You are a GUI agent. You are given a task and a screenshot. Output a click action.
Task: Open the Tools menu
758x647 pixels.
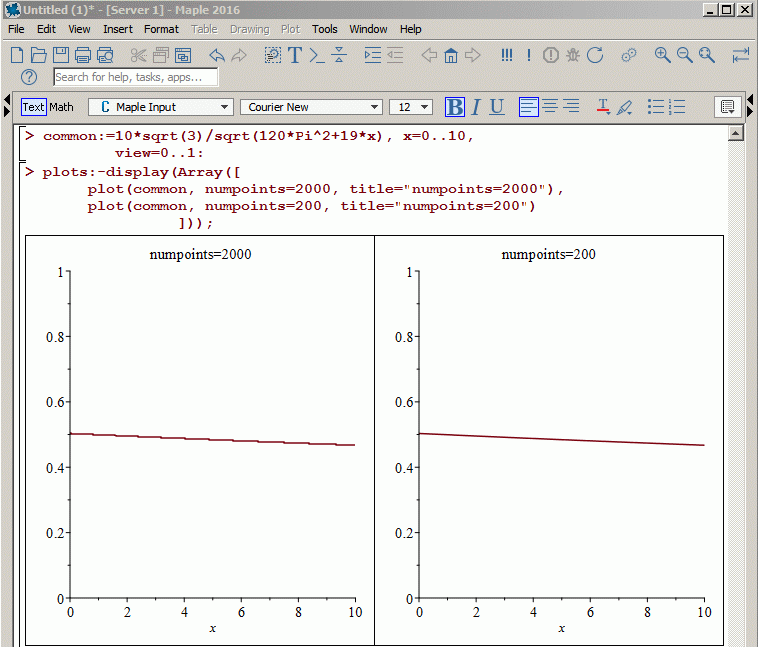(324, 29)
